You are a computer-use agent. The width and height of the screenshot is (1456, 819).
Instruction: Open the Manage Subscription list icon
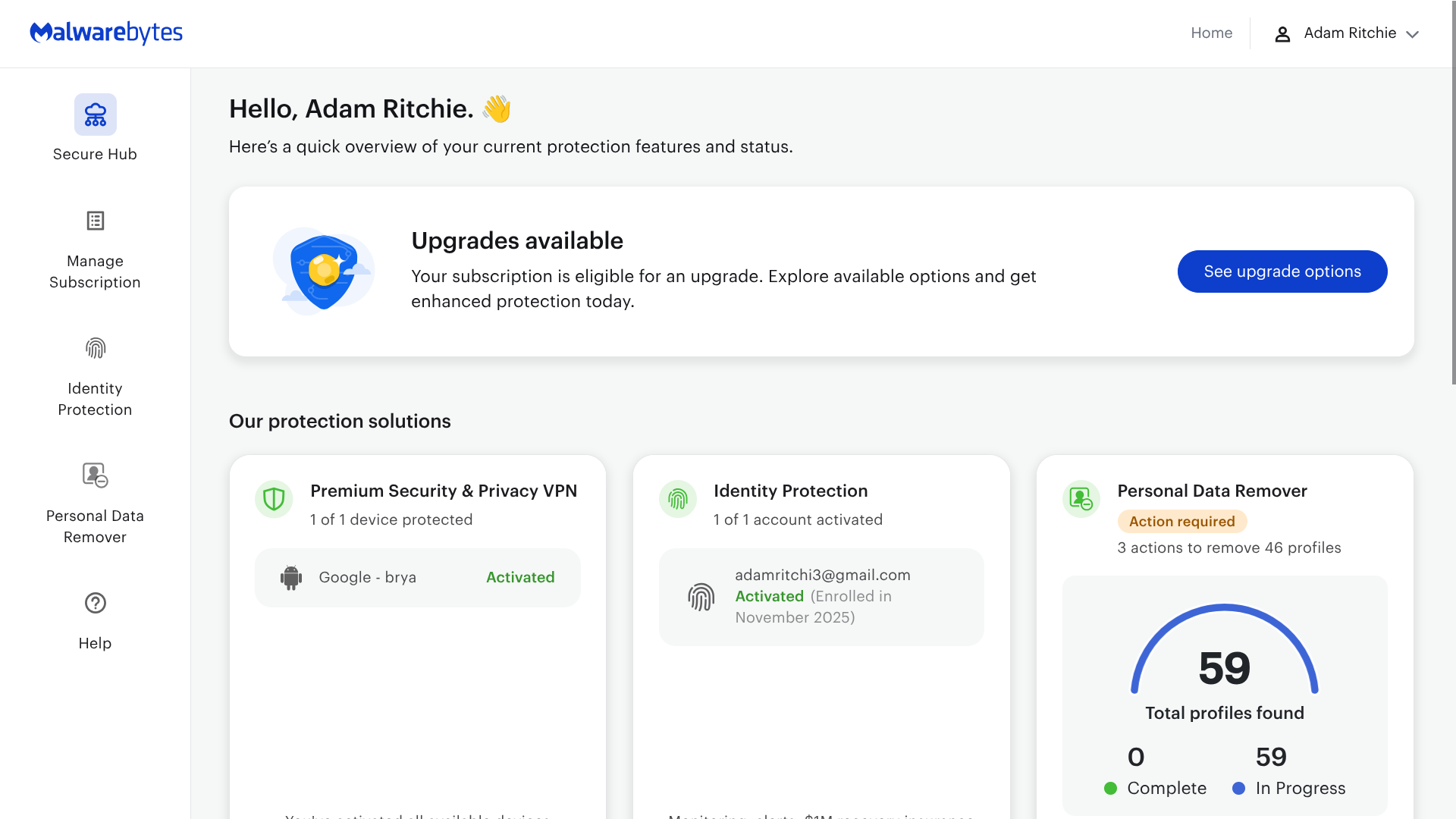[96, 221]
